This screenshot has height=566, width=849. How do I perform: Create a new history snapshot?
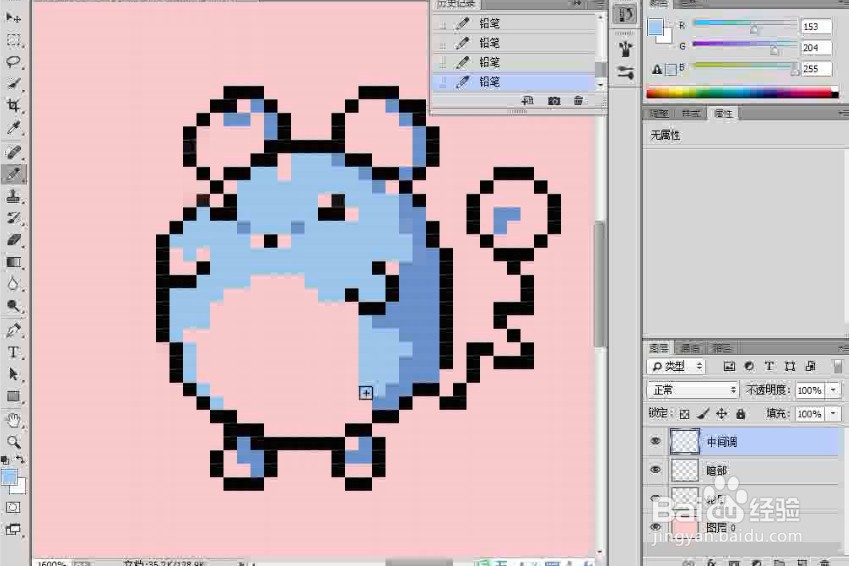tap(553, 101)
